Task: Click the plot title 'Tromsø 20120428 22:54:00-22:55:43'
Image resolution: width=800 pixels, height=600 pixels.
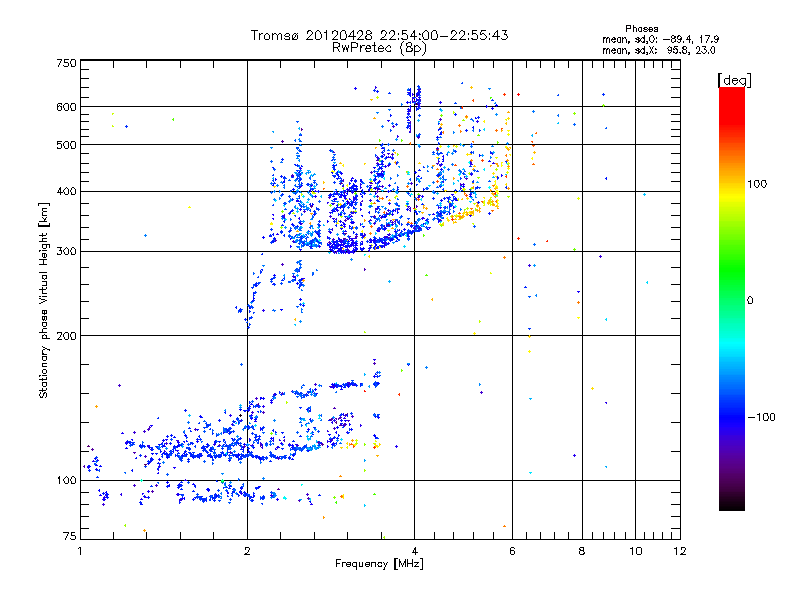Action: click(380, 35)
